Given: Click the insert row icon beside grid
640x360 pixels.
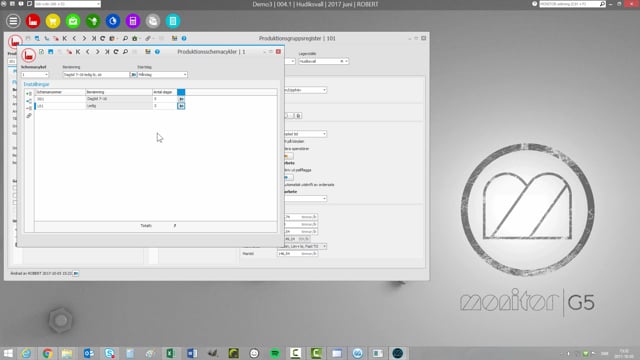Looking at the screenshot, I should tap(29, 101).
